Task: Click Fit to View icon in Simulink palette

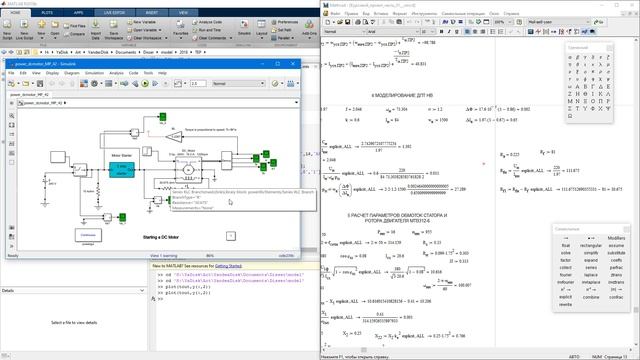Action: click(11, 125)
